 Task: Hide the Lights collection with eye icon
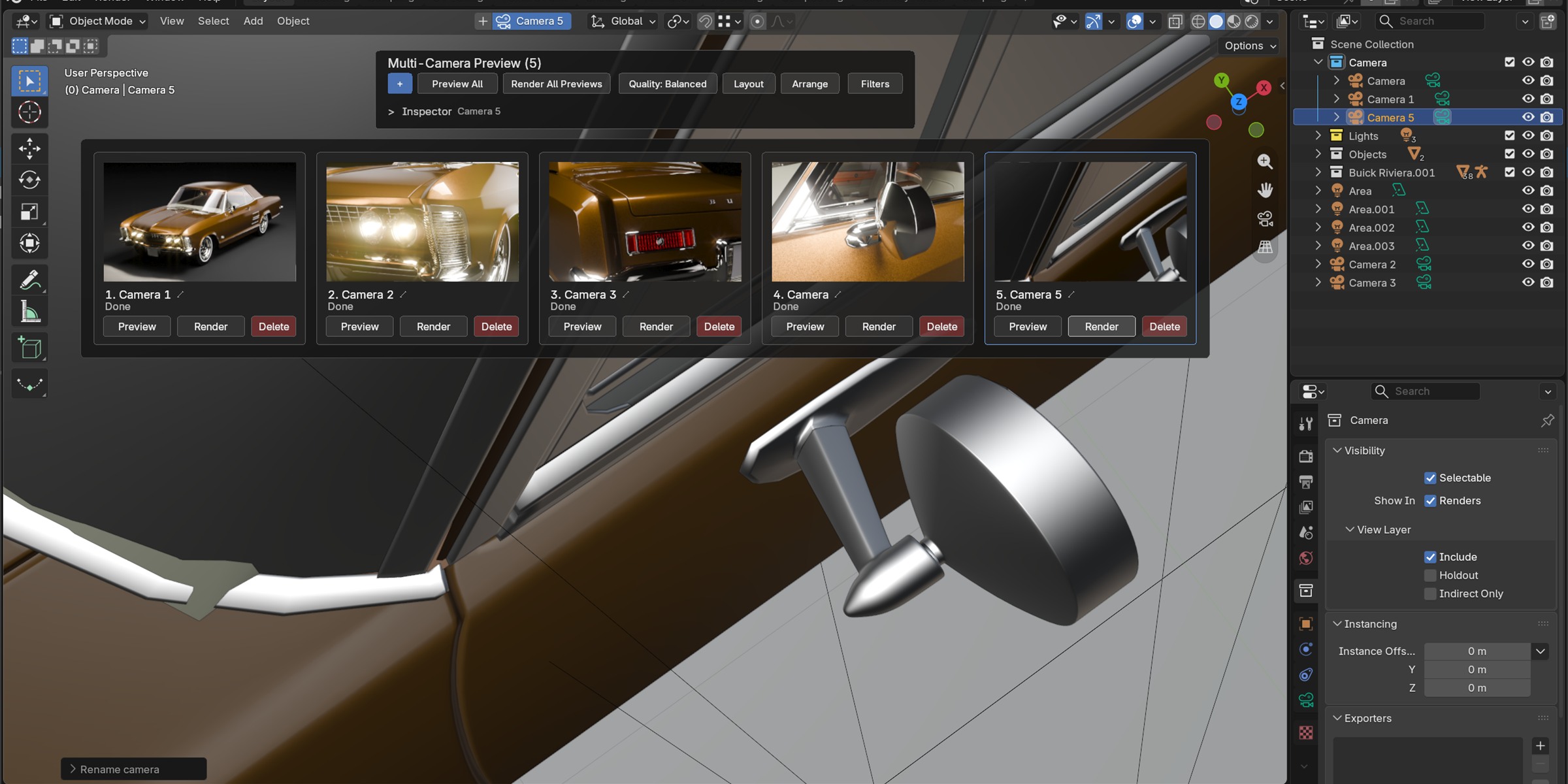tap(1528, 136)
